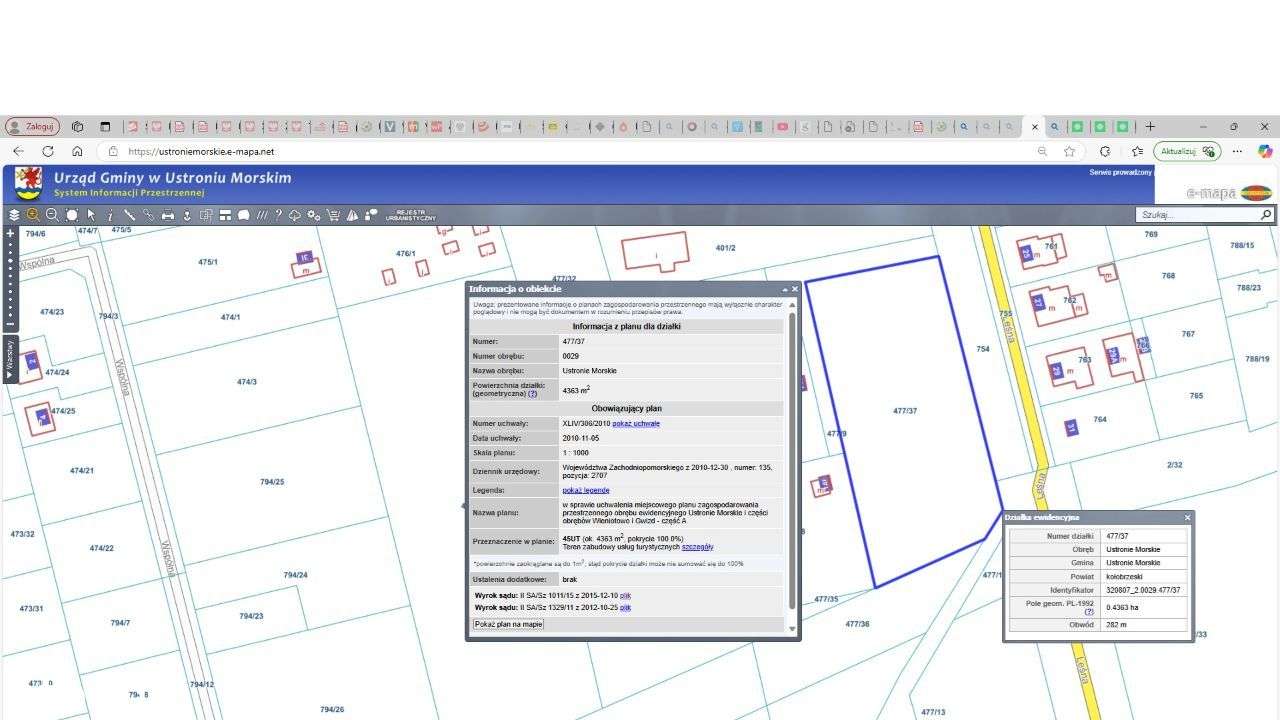
Task: Collapse the Informacja o obiekcie panel
Action: 785,289
